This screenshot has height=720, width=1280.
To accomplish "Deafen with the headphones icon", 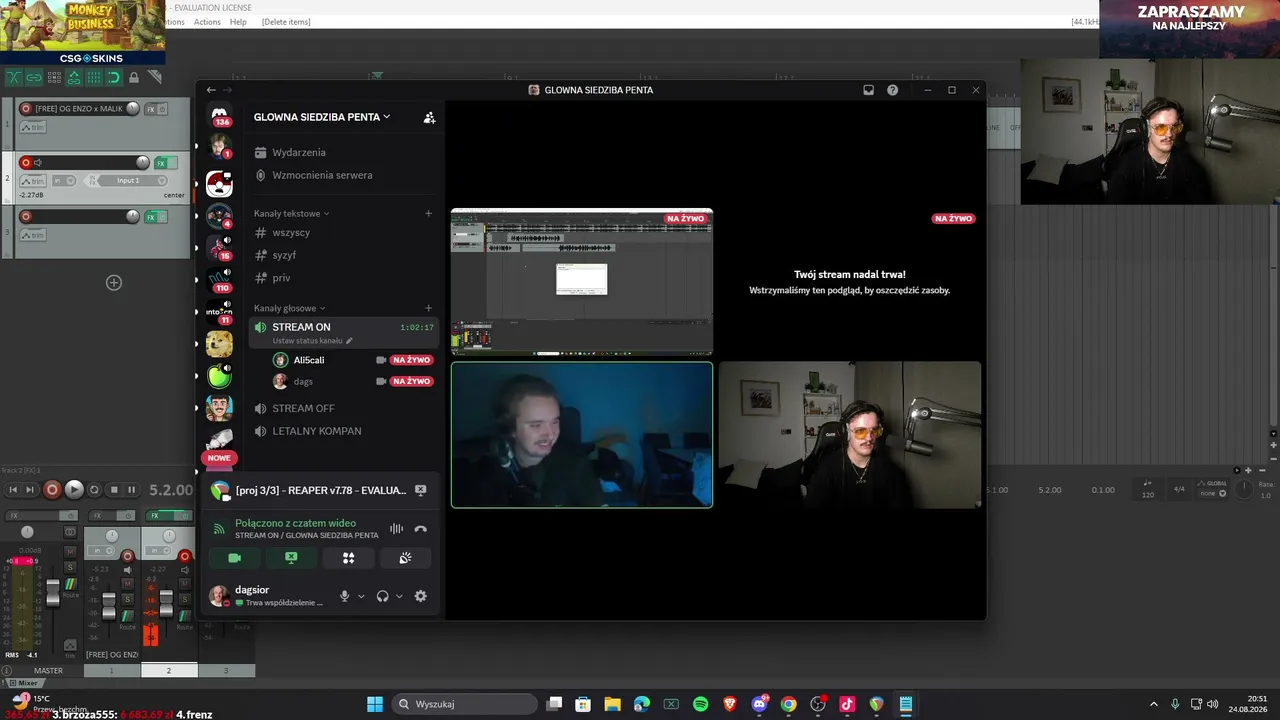I will tap(382, 596).
